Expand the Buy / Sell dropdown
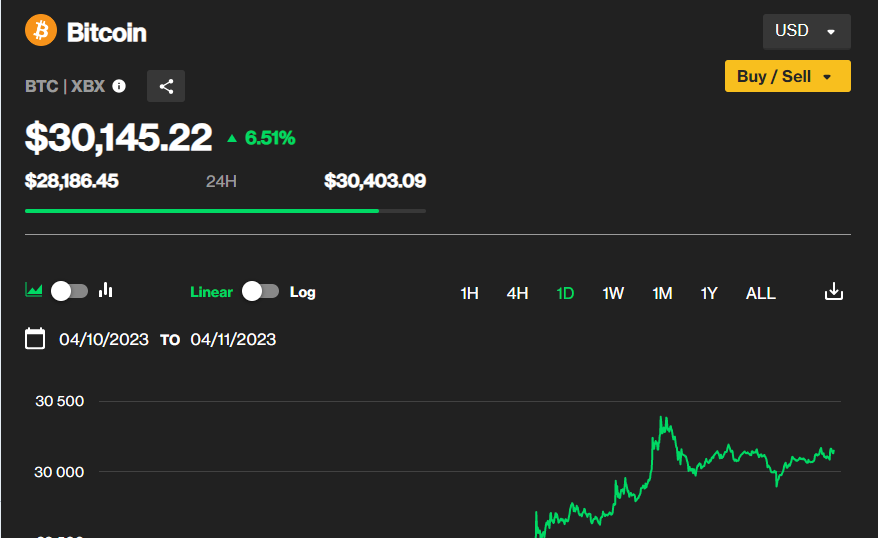 (787, 76)
